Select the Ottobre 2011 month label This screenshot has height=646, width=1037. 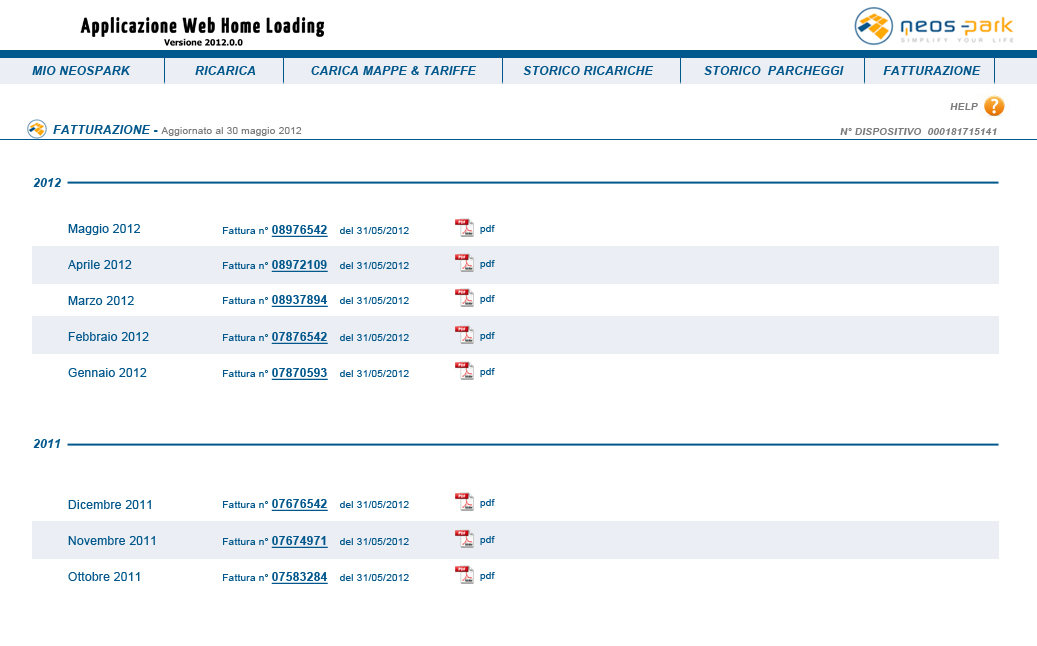(x=104, y=577)
